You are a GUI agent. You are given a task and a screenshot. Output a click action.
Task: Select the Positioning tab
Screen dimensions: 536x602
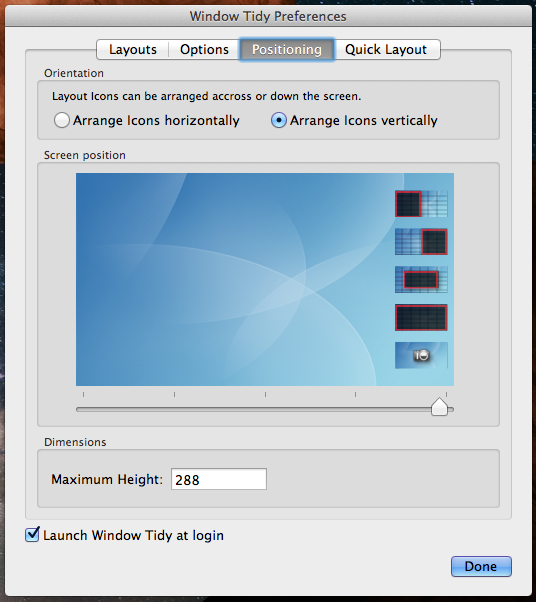[x=287, y=50]
